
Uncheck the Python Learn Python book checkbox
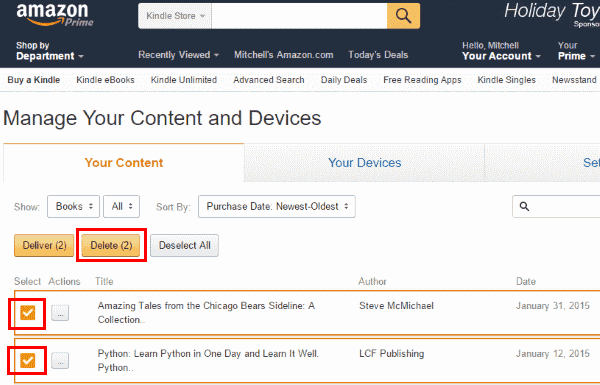pos(28,361)
